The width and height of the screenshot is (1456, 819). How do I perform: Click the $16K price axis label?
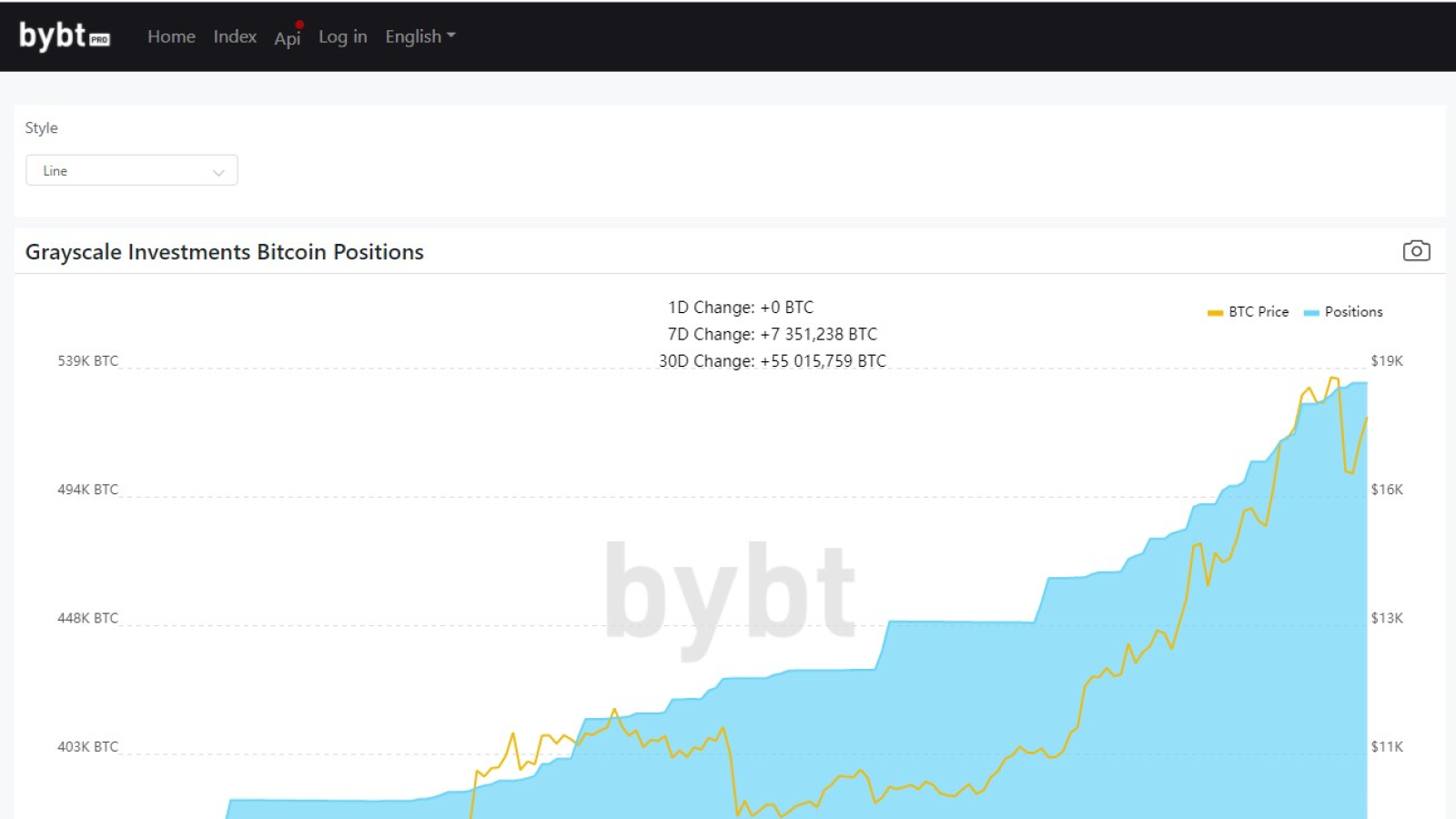pyautogui.click(x=1387, y=490)
